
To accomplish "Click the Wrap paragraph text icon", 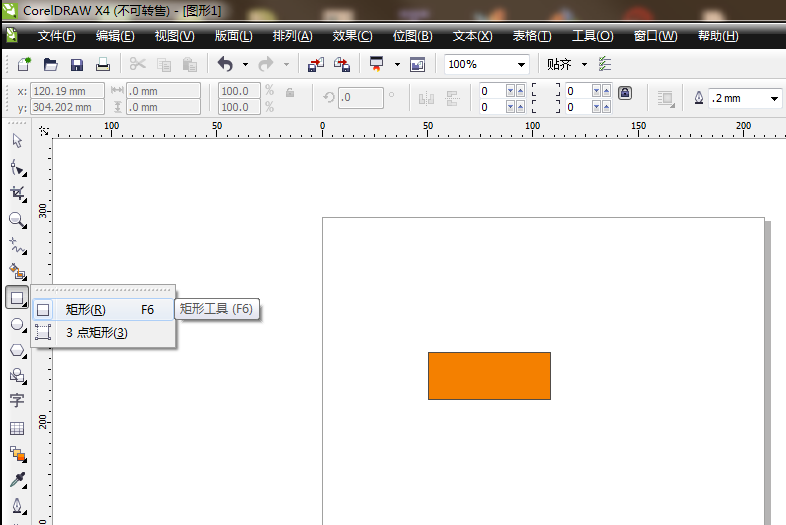I will tap(665, 98).
